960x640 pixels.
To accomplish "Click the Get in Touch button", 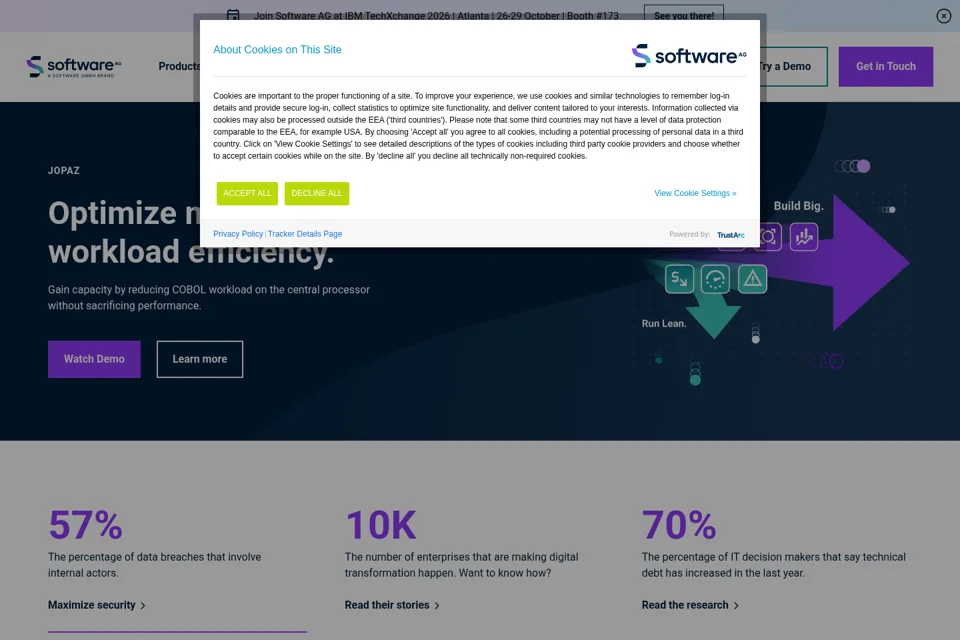I will point(886,66).
